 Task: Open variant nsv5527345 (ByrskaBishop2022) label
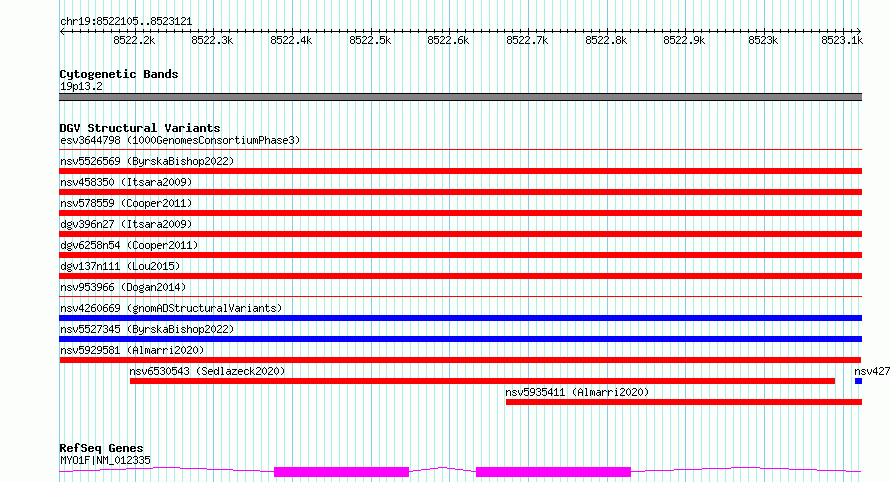[147, 329]
